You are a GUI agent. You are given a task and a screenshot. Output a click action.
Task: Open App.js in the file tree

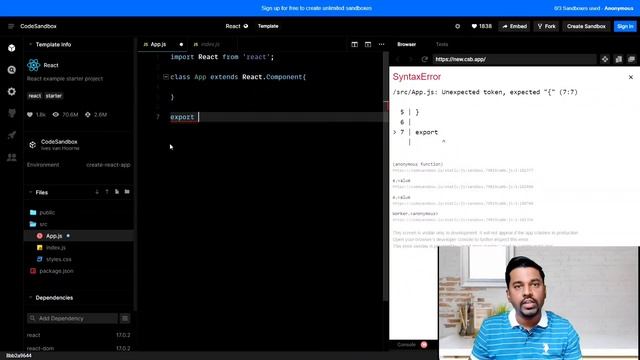tap(79, 236)
